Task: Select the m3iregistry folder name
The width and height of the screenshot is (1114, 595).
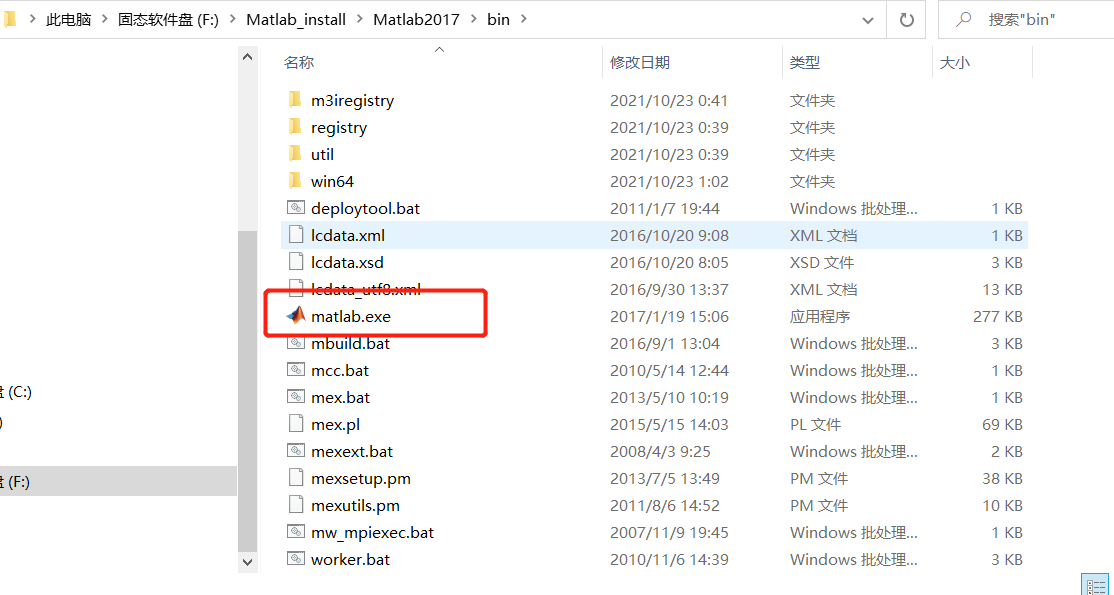Action: click(352, 101)
